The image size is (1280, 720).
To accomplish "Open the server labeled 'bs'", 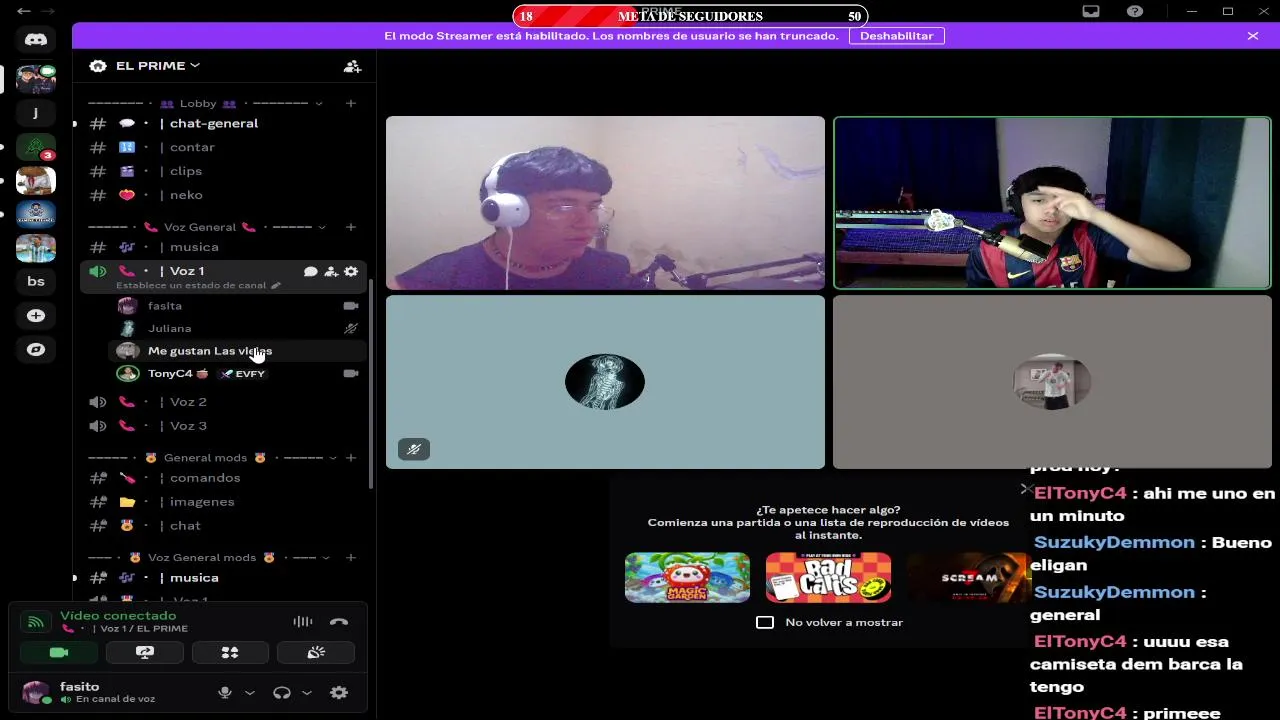I will [x=36, y=281].
